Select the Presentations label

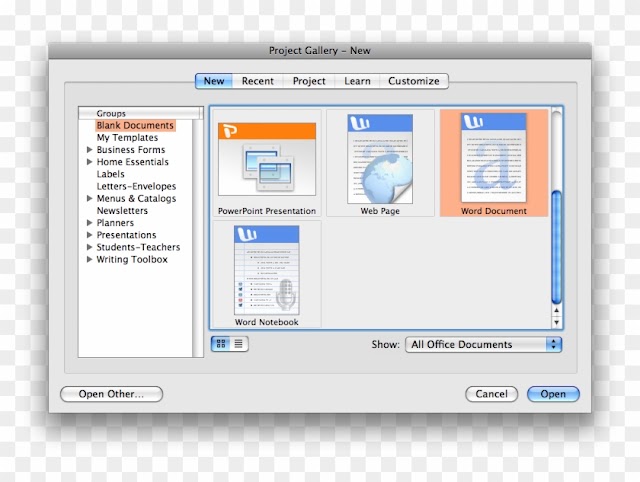click(126, 235)
